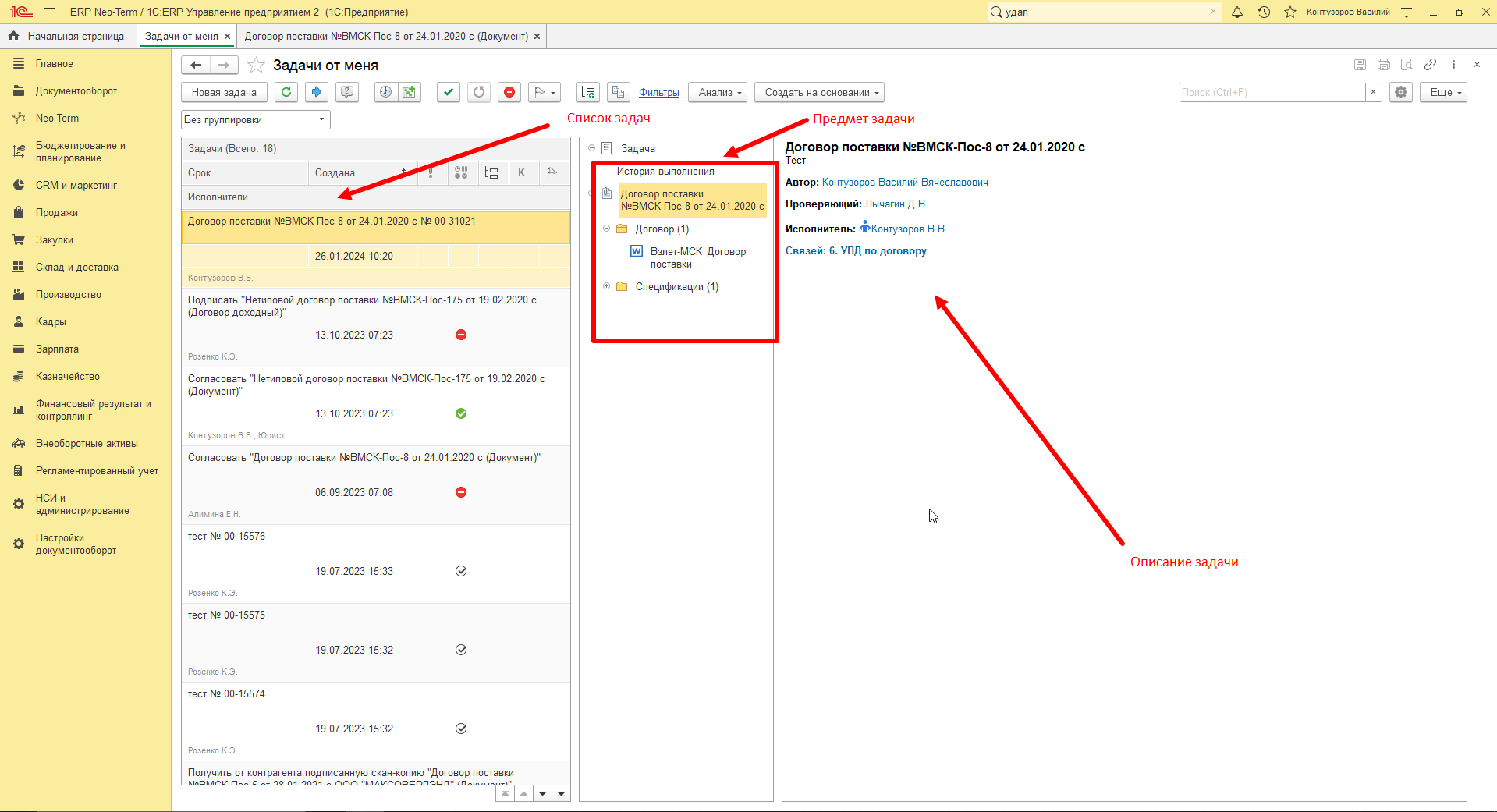Click the save diskette icon top right
Viewport: 1497px width, 812px height.
pyautogui.click(x=1360, y=65)
